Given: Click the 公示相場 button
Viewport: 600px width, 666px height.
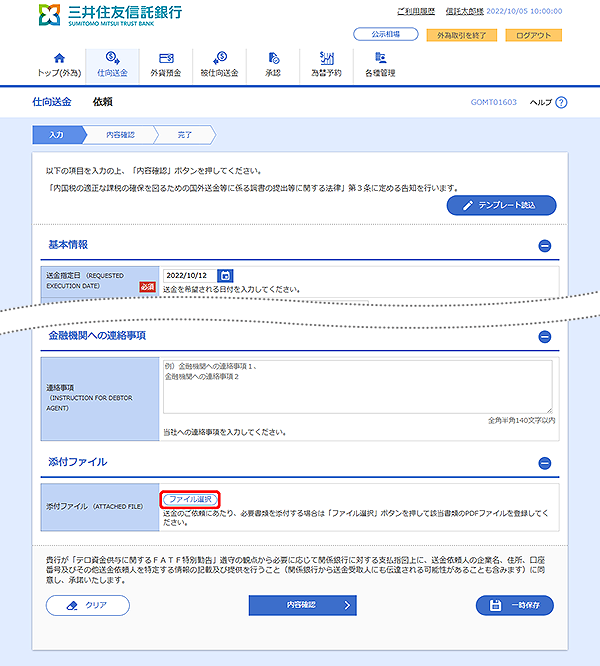Looking at the screenshot, I should (386, 34).
